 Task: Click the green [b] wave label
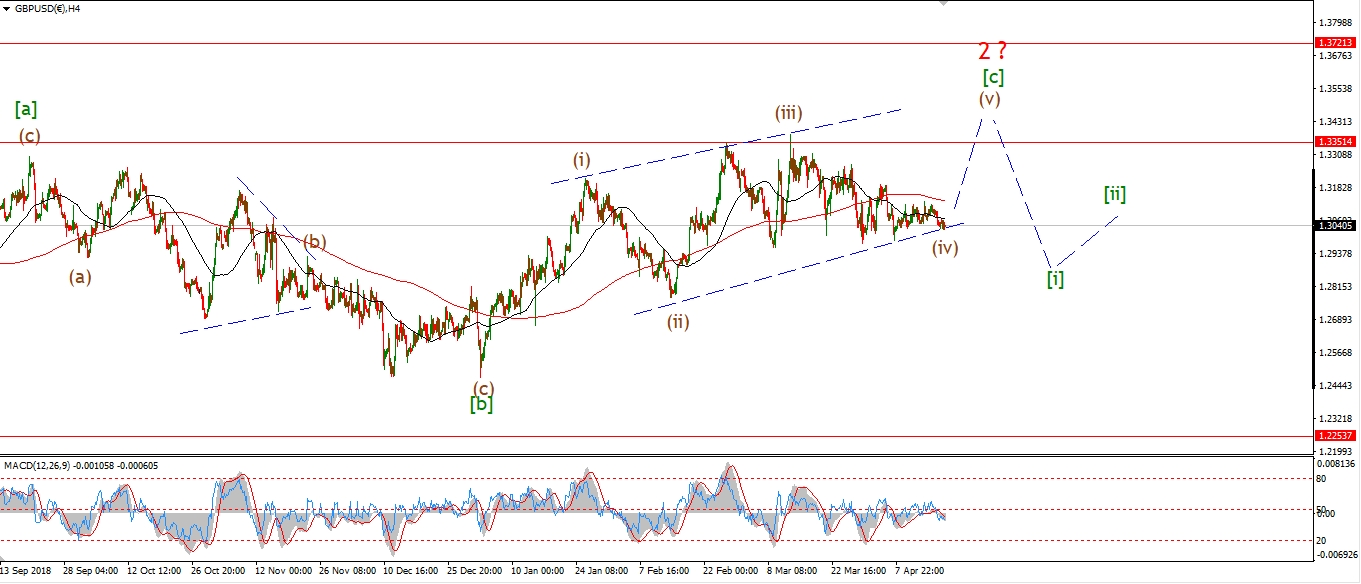coord(482,404)
